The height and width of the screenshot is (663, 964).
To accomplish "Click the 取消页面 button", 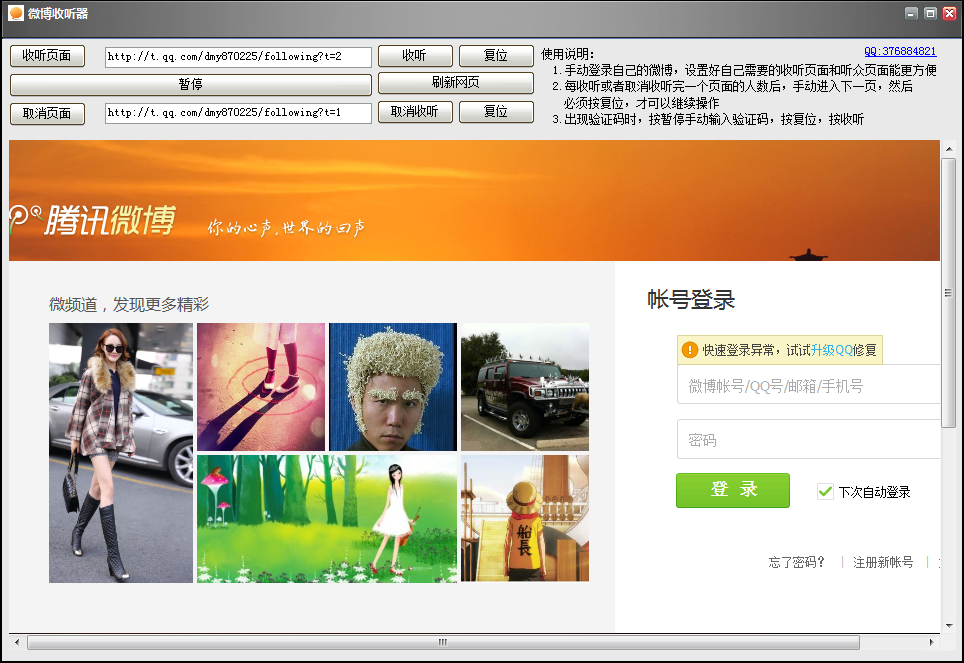I will [47, 113].
